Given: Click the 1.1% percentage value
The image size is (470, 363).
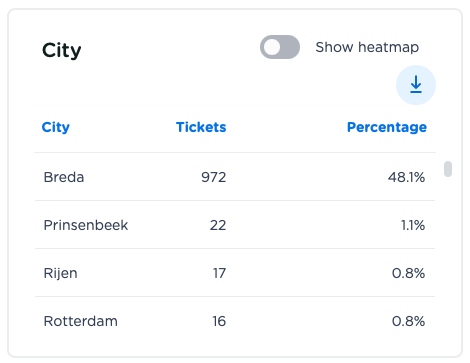Looking at the screenshot, I should (413, 225).
